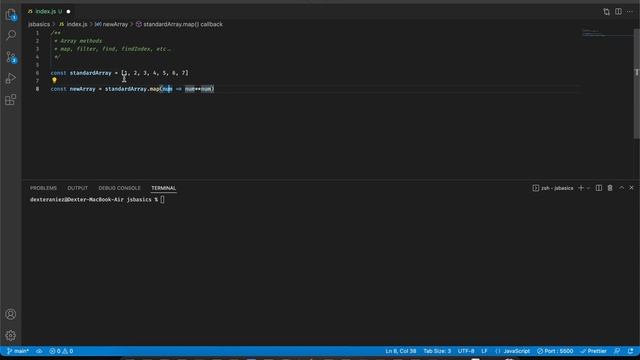Select language mode JavaScript in status bar
This screenshot has width=640, height=360.
pos(513,351)
